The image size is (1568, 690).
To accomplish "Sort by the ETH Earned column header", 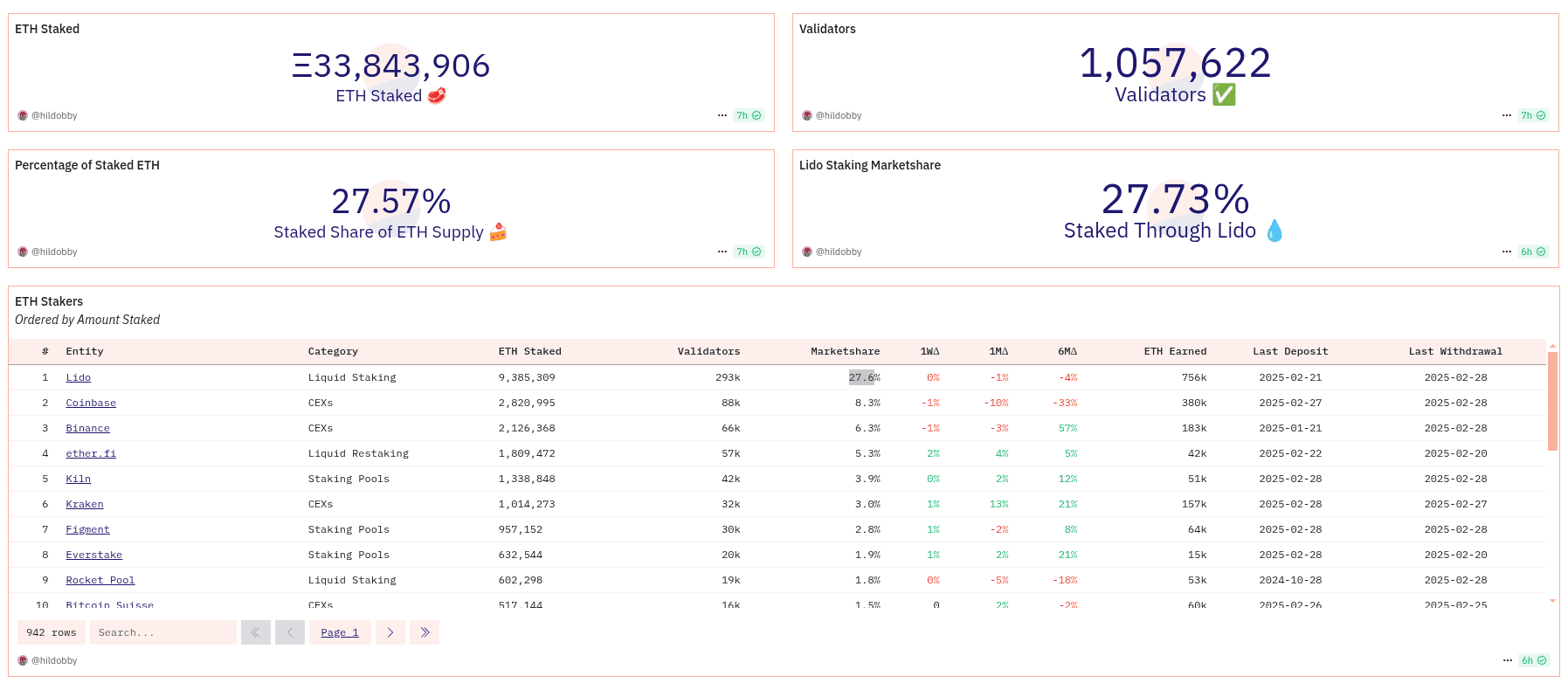I will point(1175,351).
